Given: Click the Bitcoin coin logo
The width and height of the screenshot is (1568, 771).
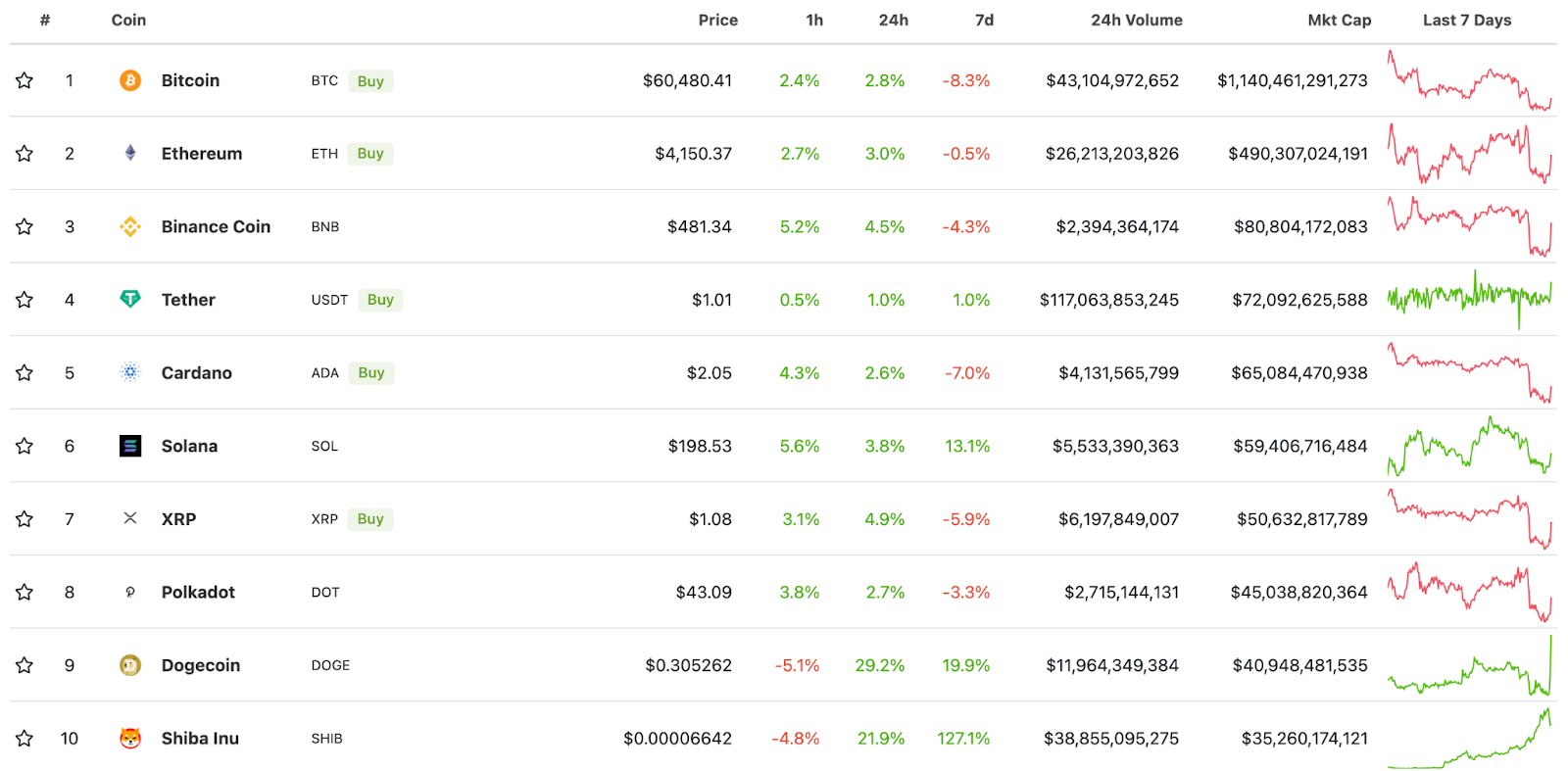Looking at the screenshot, I should [x=130, y=80].
